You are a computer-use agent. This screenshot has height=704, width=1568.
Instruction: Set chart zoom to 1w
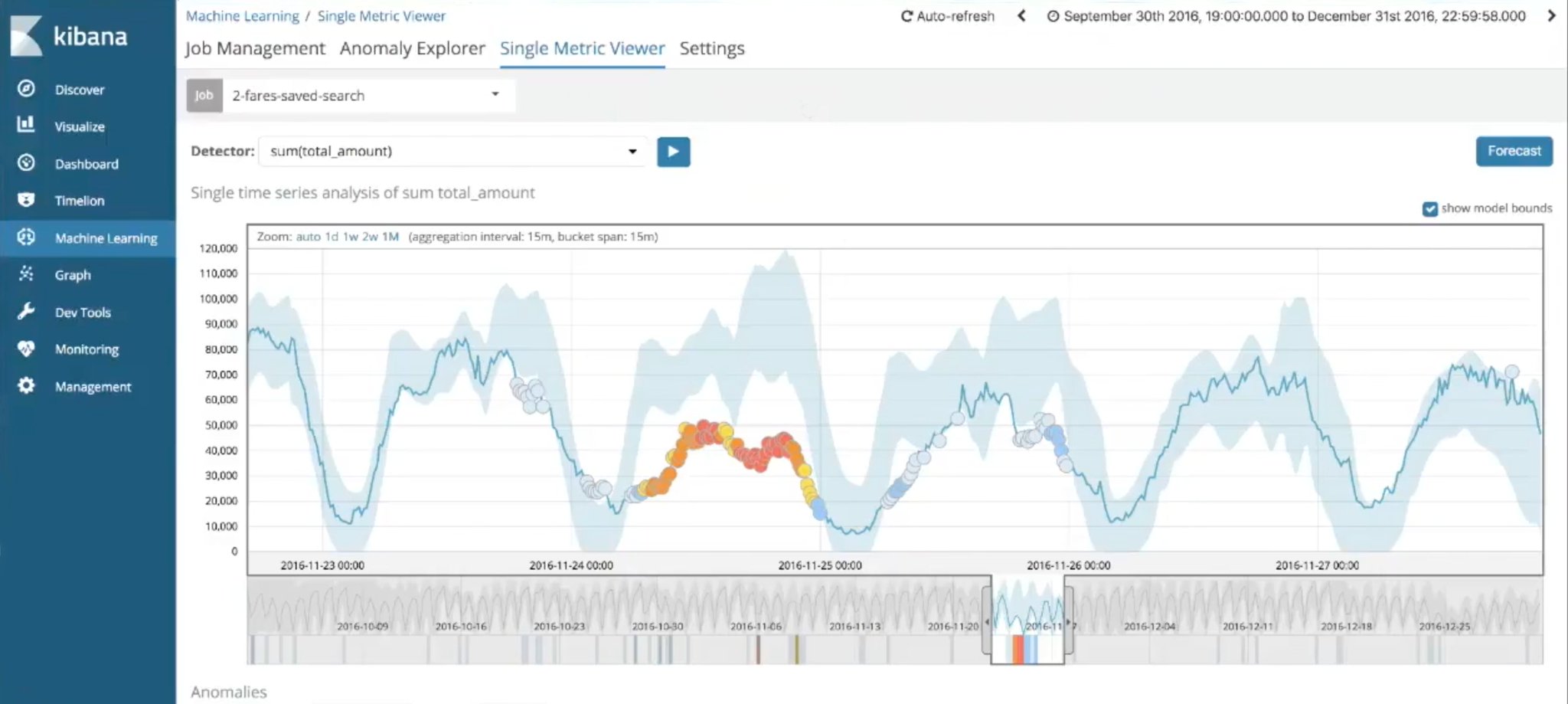coord(350,237)
